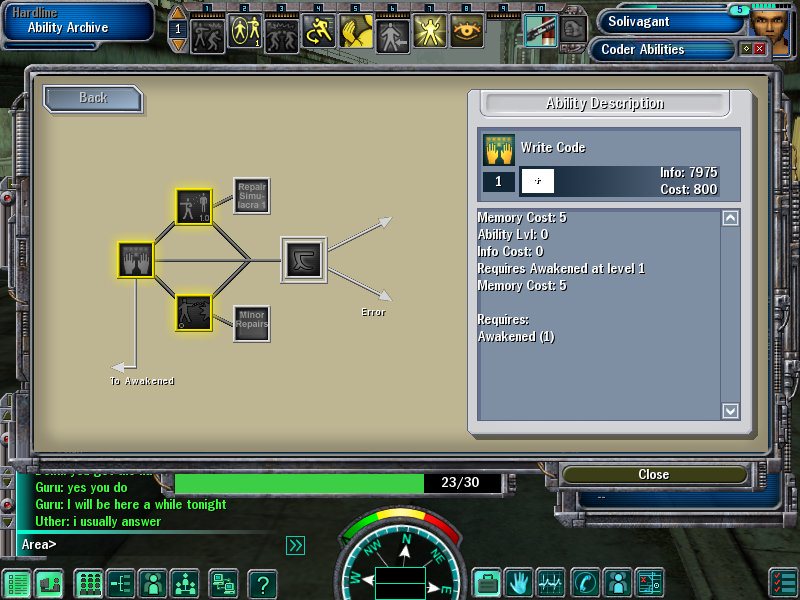Select the Write Code hands node in ability tree

[x=136, y=260]
